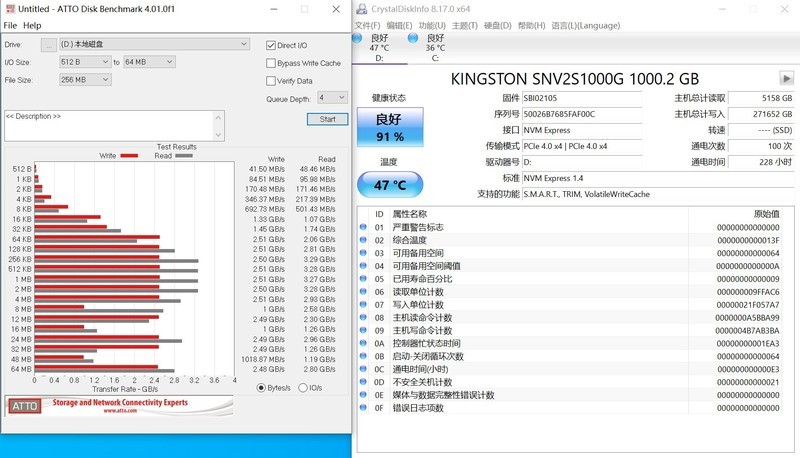Click the www.atto.com banner link
Image resolution: width=800 pixels, height=458 pixels.
coord(120,411)
